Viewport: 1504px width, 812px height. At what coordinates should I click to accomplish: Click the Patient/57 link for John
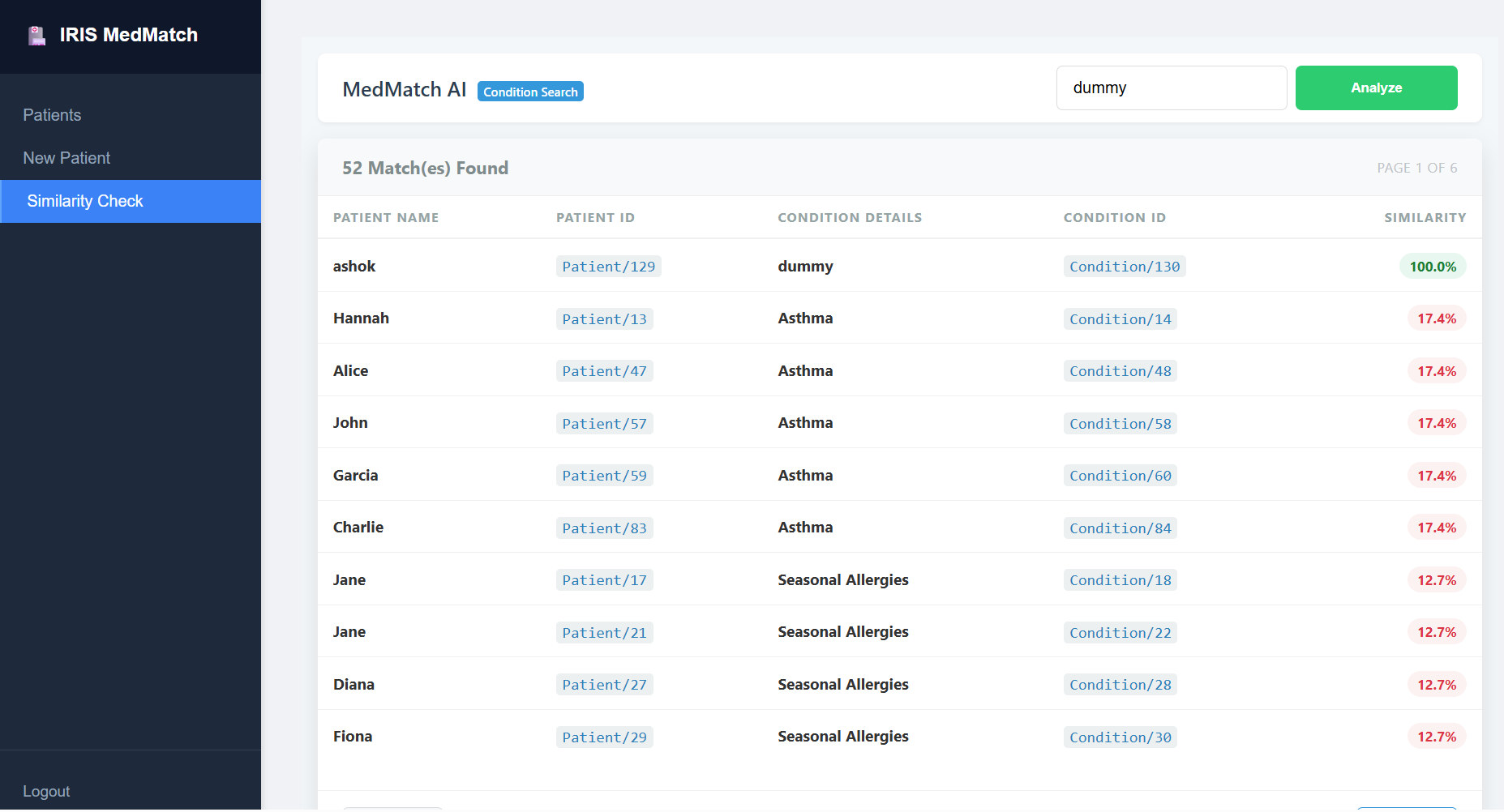click(604, 424)
